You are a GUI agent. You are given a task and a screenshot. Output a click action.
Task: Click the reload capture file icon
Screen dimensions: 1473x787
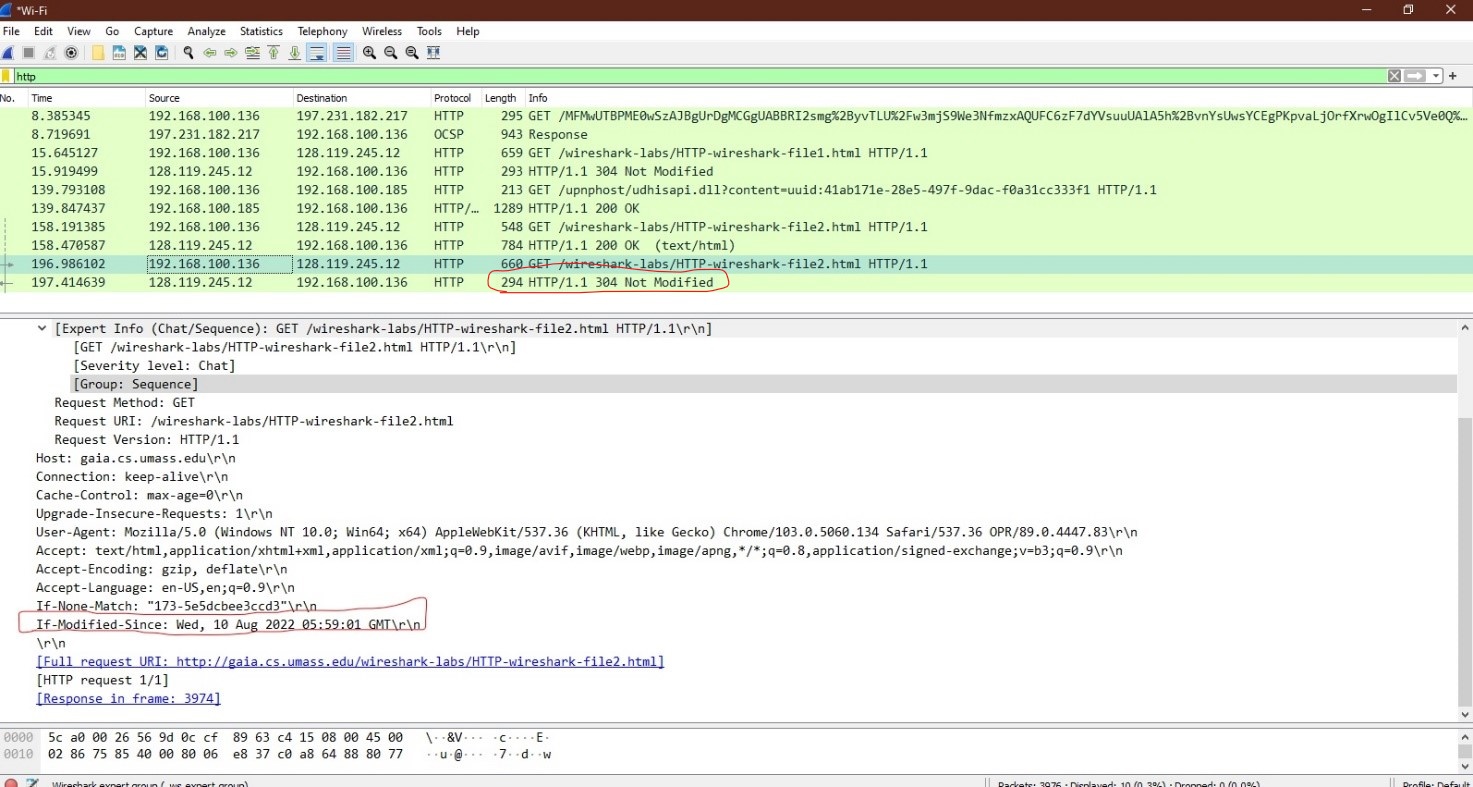coord(162,53)
